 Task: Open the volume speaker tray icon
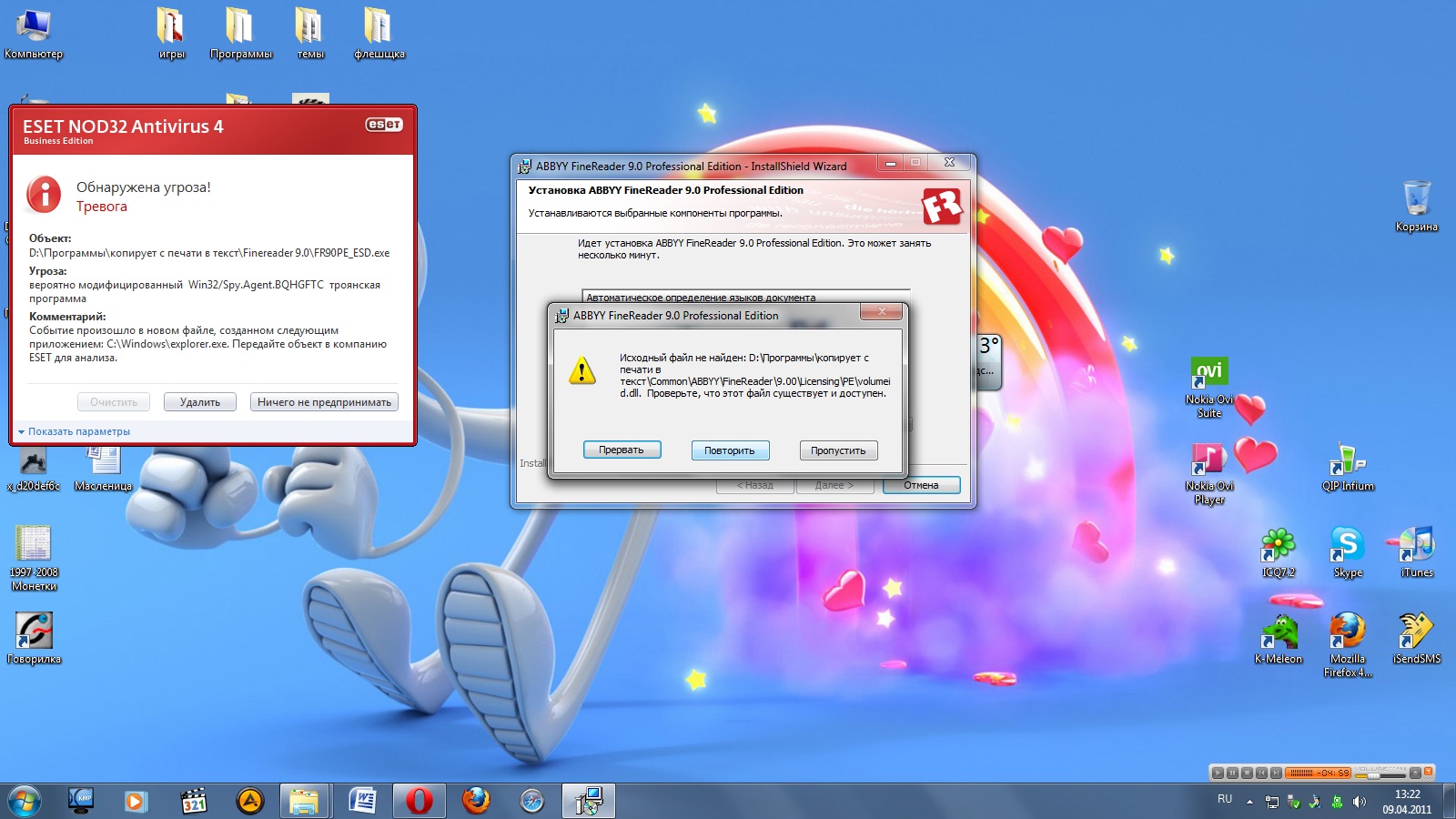tap(1360, 802)
